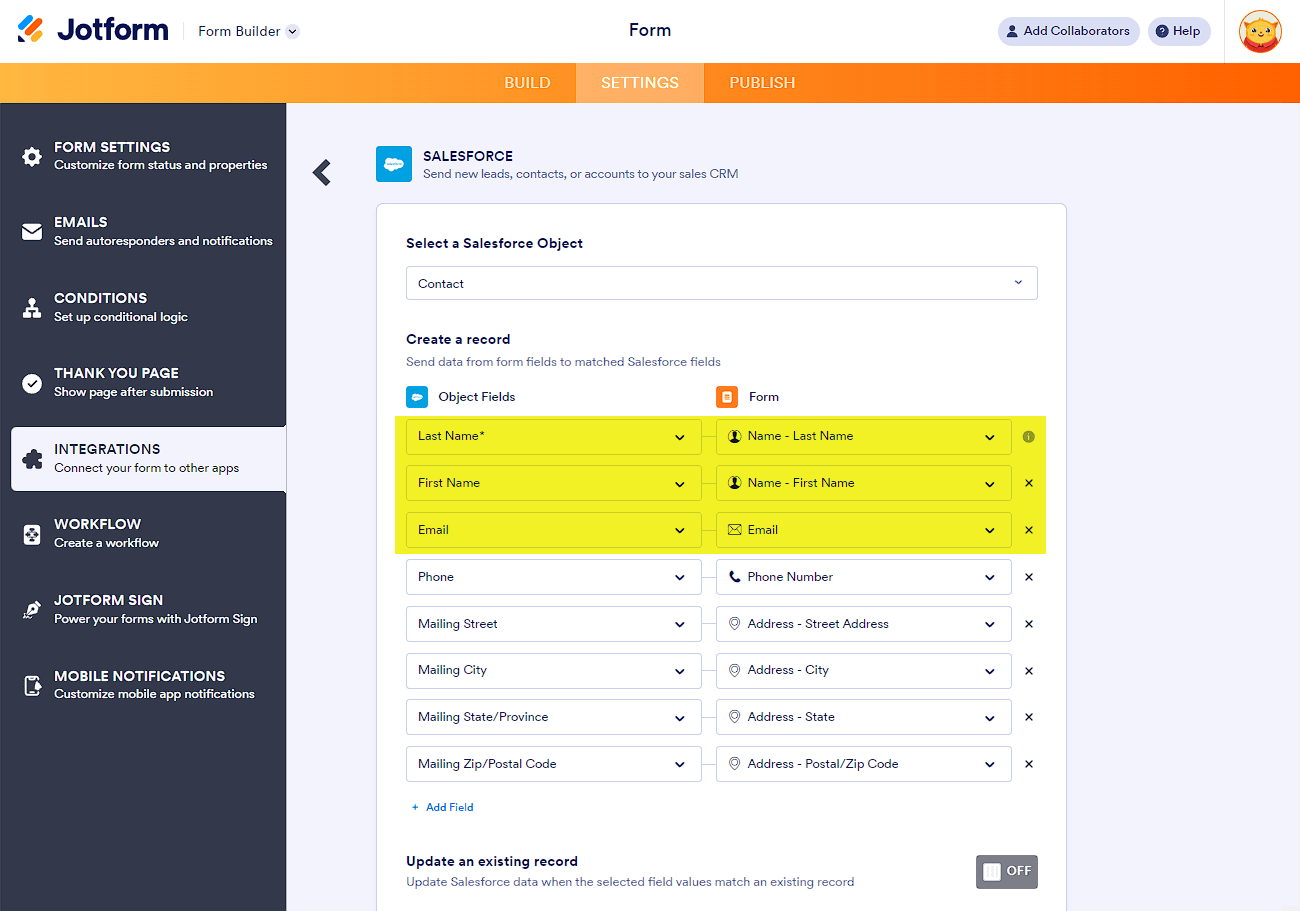Click info icon next to Last Name row
Viewport: 1300px width, 911px height.
1029,437
